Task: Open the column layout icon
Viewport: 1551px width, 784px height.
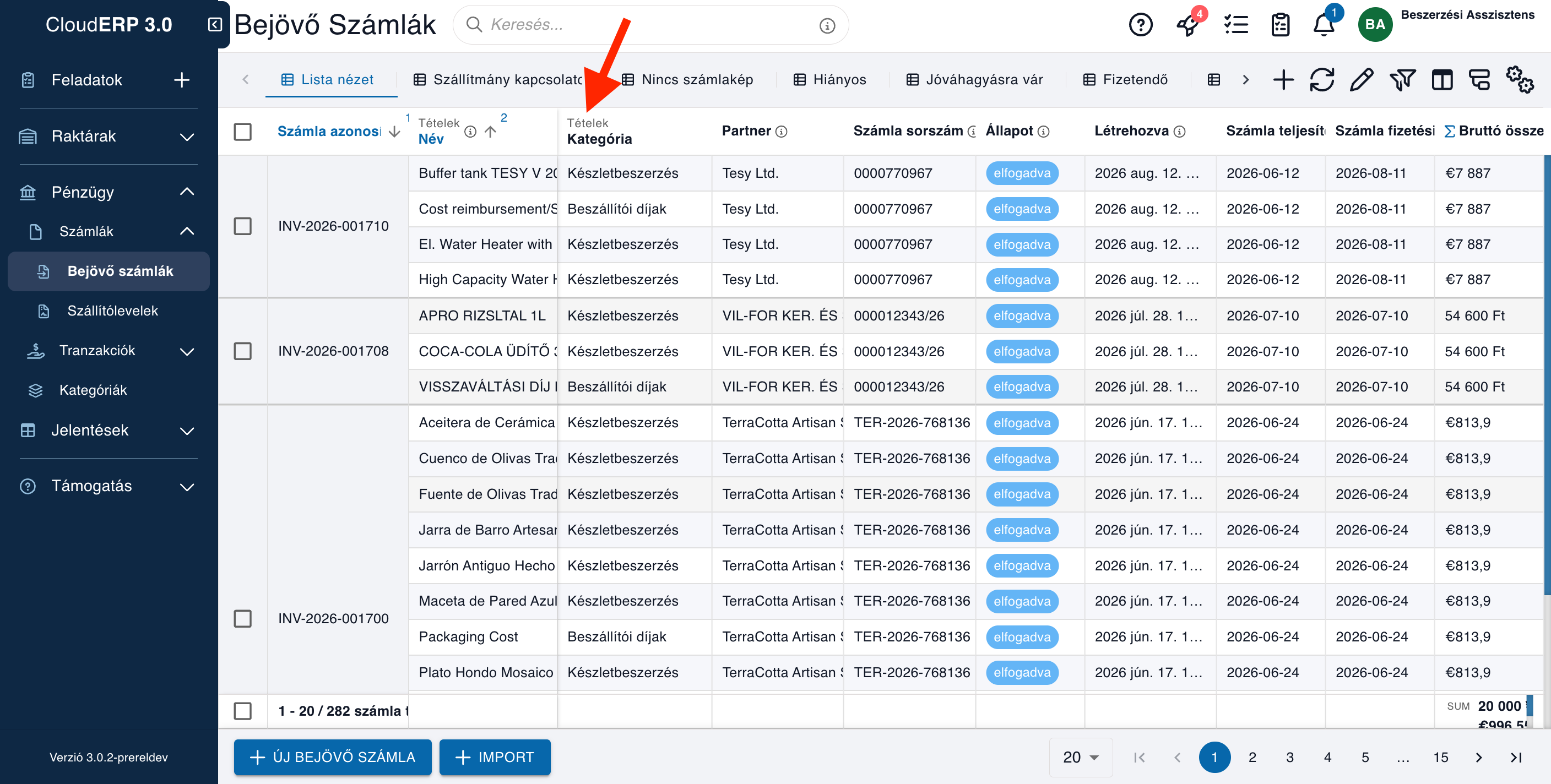Action: (1441, 79)
